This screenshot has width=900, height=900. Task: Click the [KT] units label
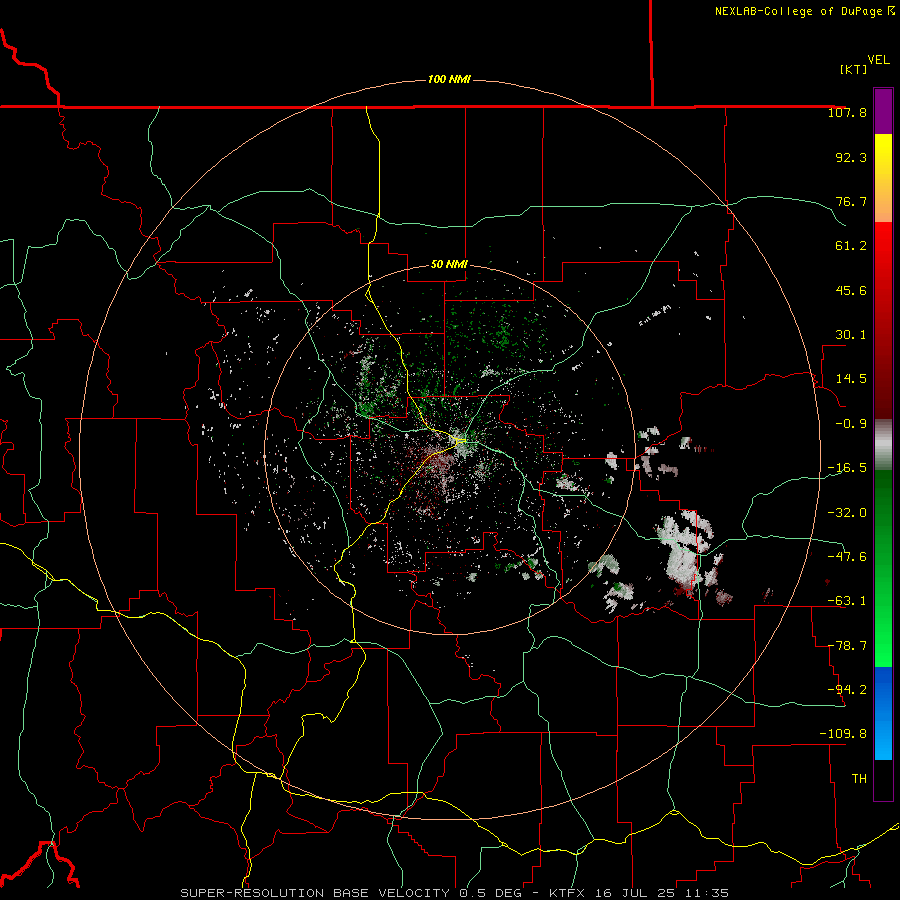854,69
